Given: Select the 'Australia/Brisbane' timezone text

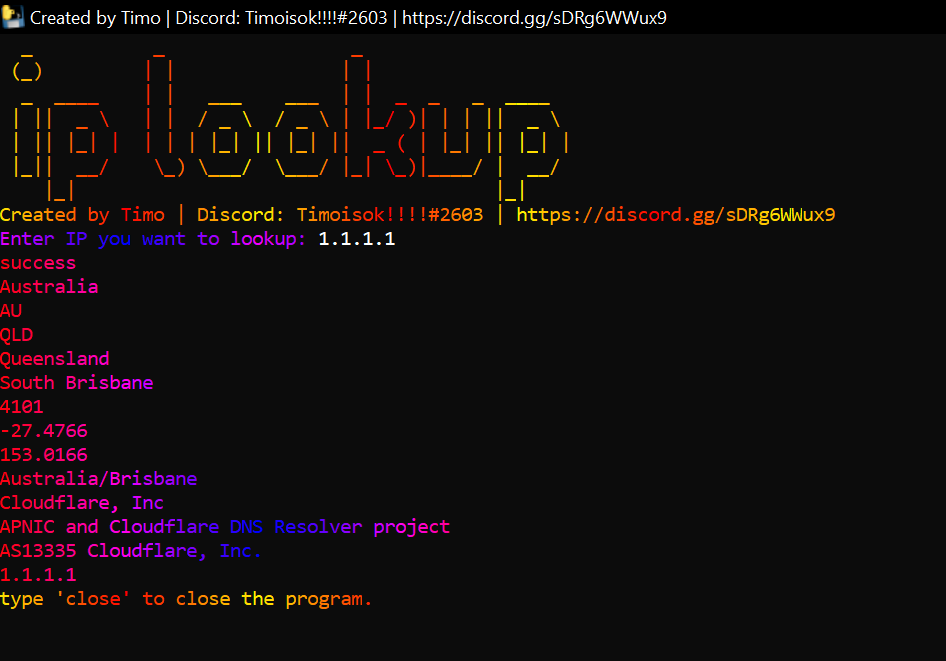Looking at the screenshot, I should click(x=99, y=479).
